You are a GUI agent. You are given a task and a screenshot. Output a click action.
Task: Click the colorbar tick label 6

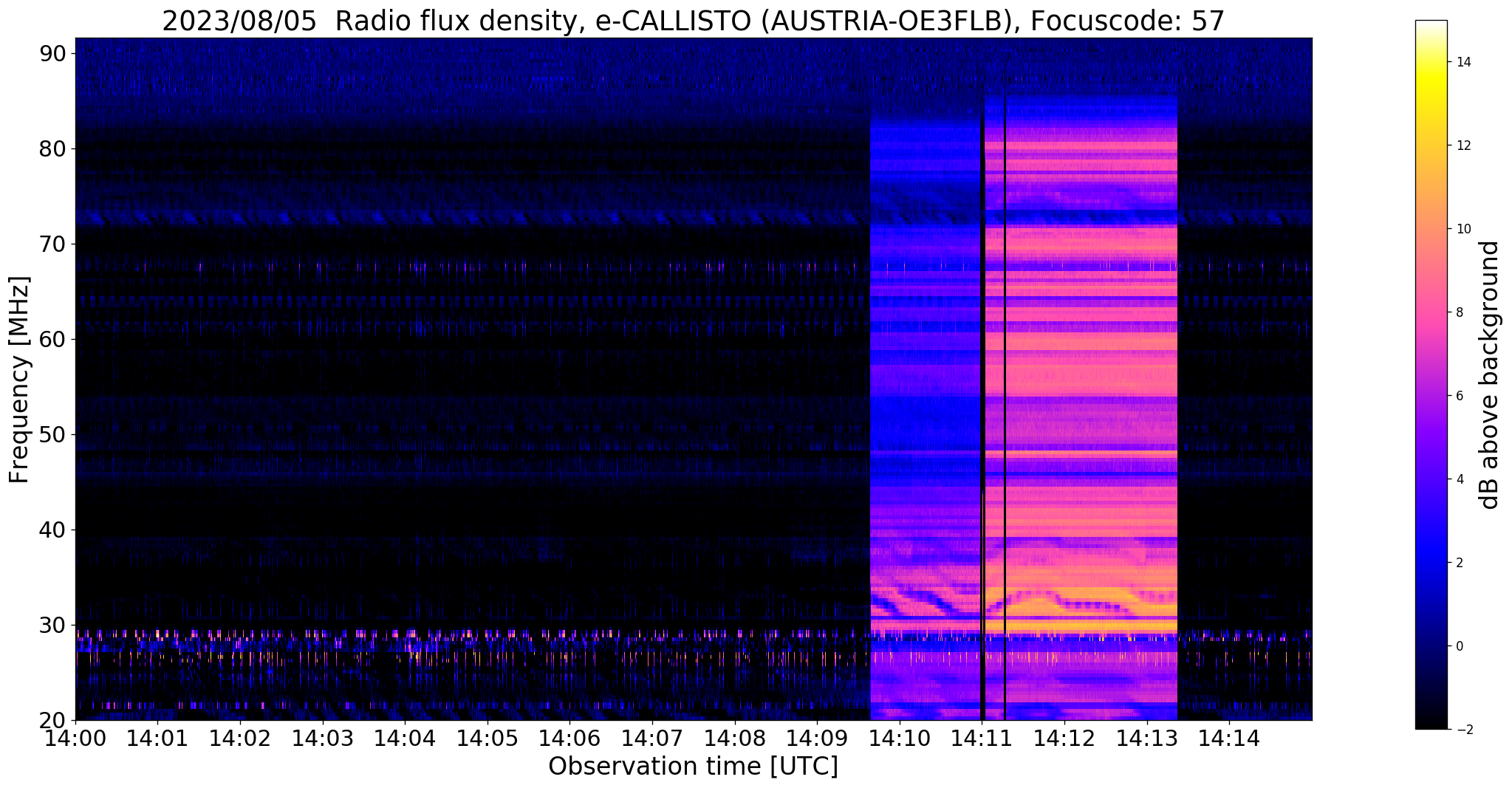1459,396
